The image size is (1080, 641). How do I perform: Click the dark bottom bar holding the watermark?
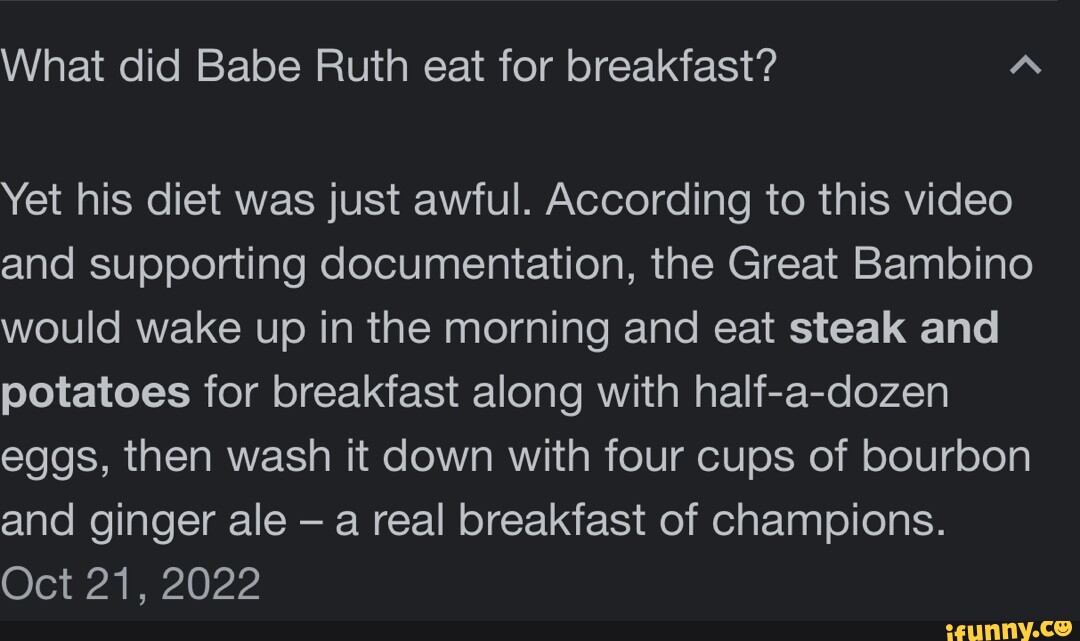point(540,631)
